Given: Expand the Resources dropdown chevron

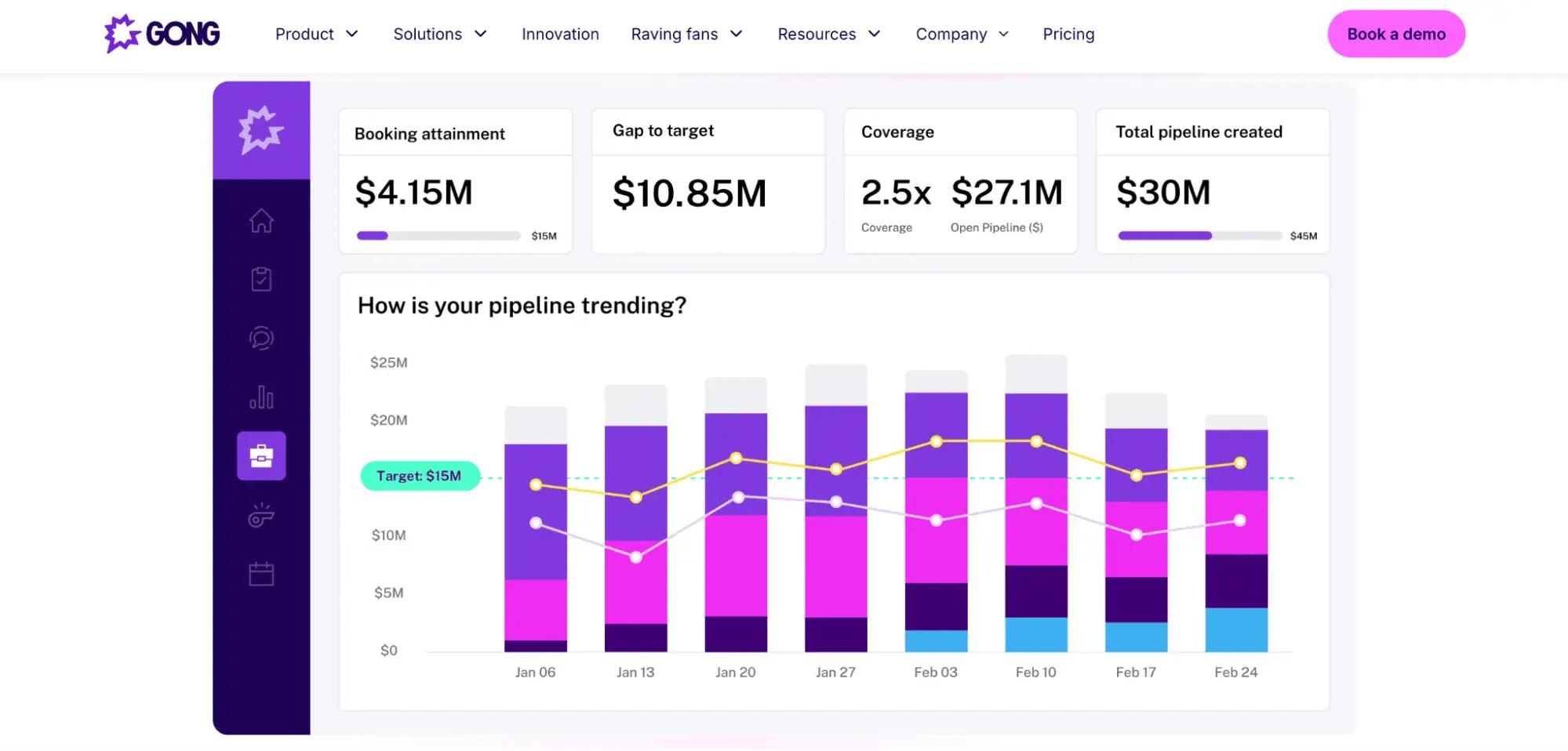Looking at the screenshot, I should [875, 34].
